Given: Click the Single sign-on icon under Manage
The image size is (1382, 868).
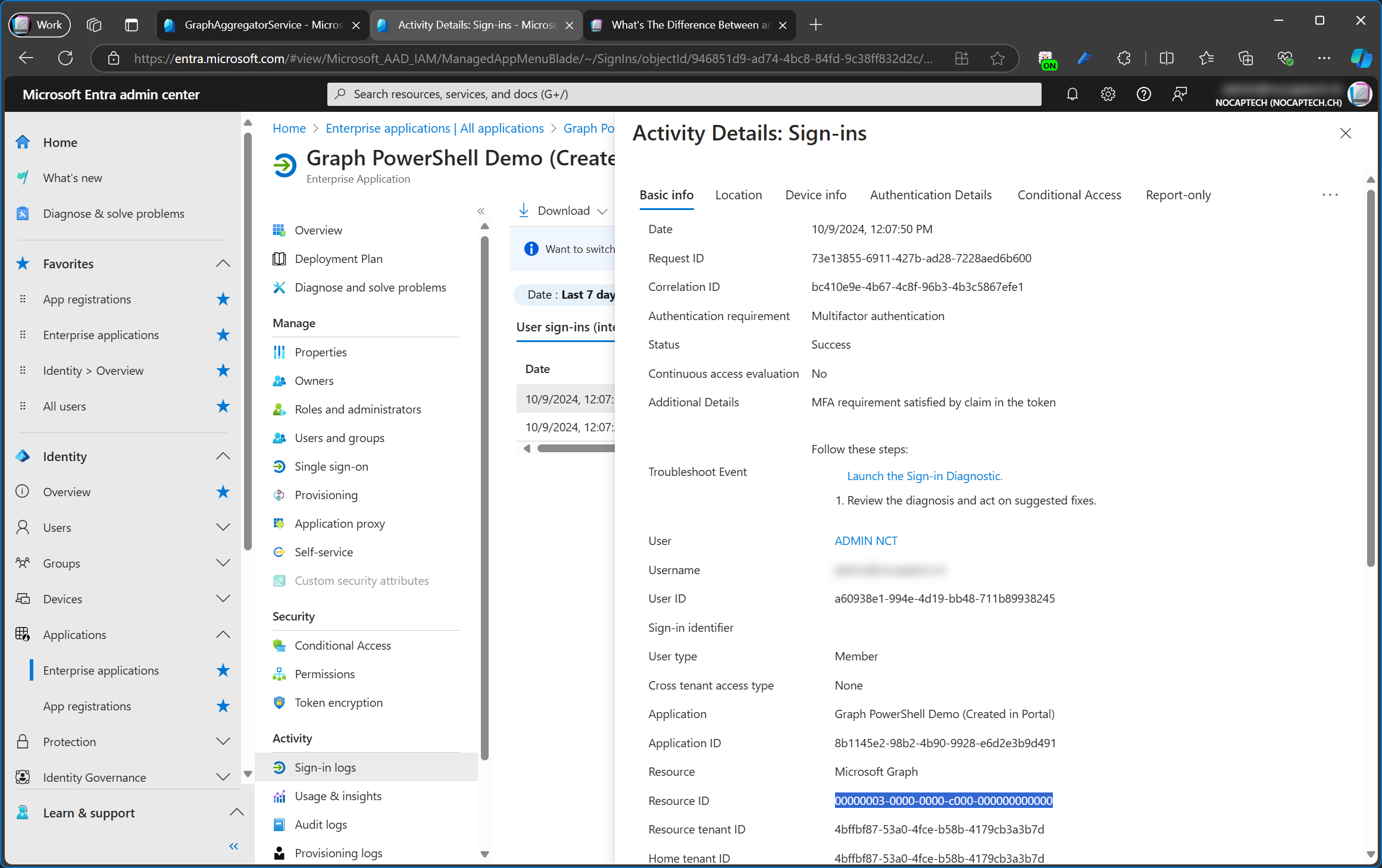Looking at the screenshot, I should point(279,466).
